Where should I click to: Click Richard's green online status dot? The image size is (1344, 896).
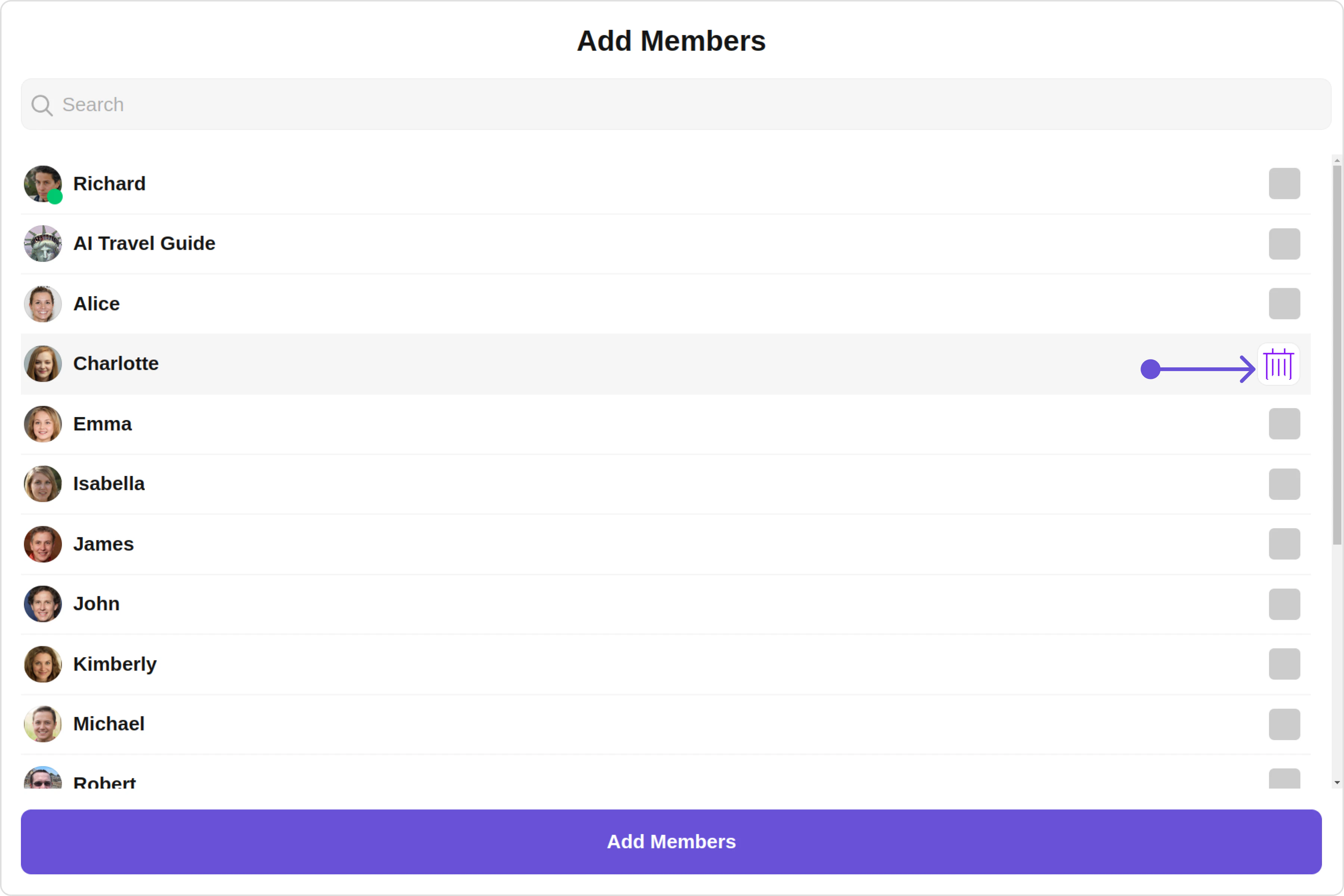(x=55, y=197)
